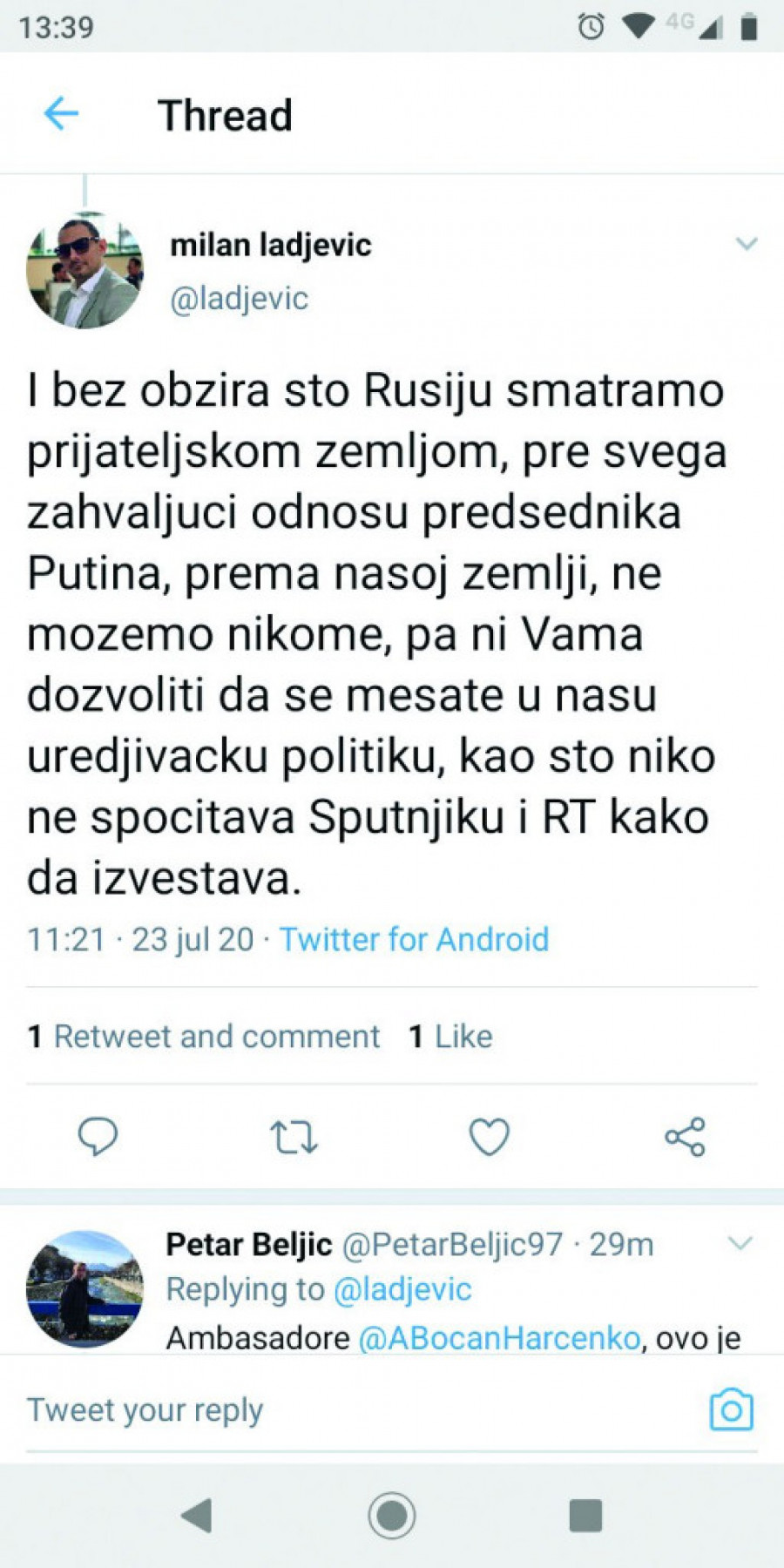Expand options chevron on milan ladjevic's tweet
Viewport: 784px width, 1568px height.
pos(747,244)
